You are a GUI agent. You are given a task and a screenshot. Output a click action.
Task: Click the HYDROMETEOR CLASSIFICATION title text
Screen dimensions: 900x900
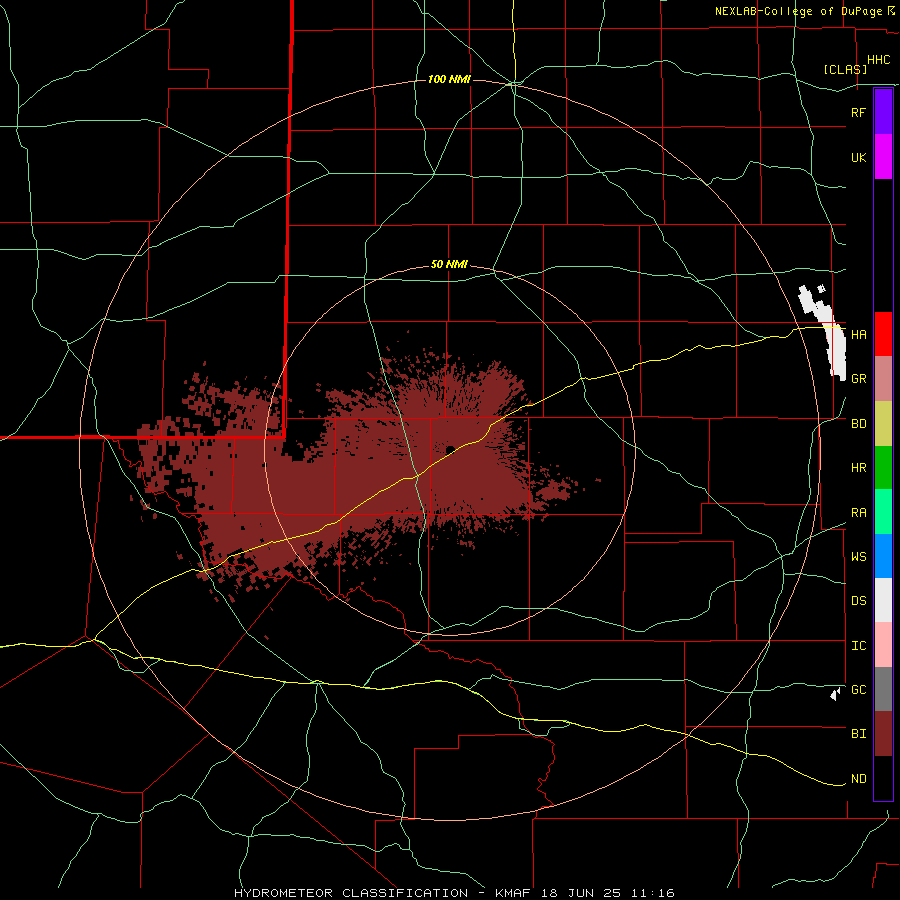pos(351,893)
